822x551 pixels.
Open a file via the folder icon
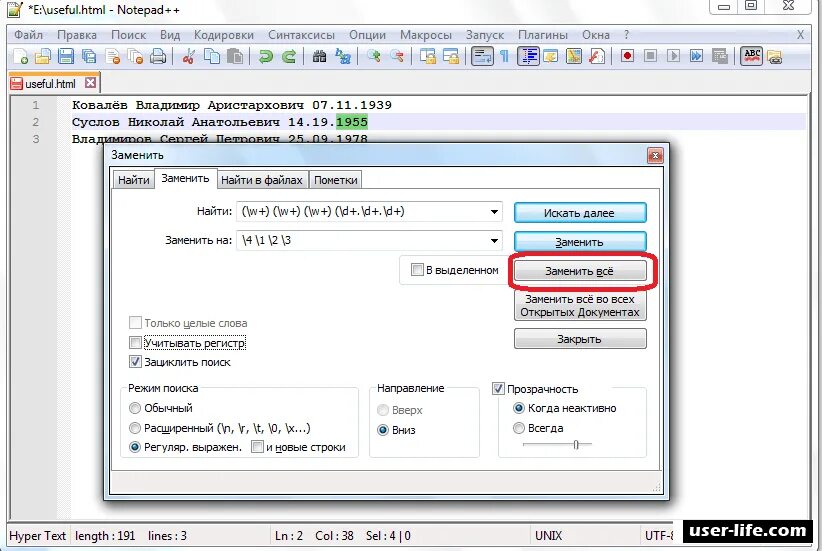43,56
